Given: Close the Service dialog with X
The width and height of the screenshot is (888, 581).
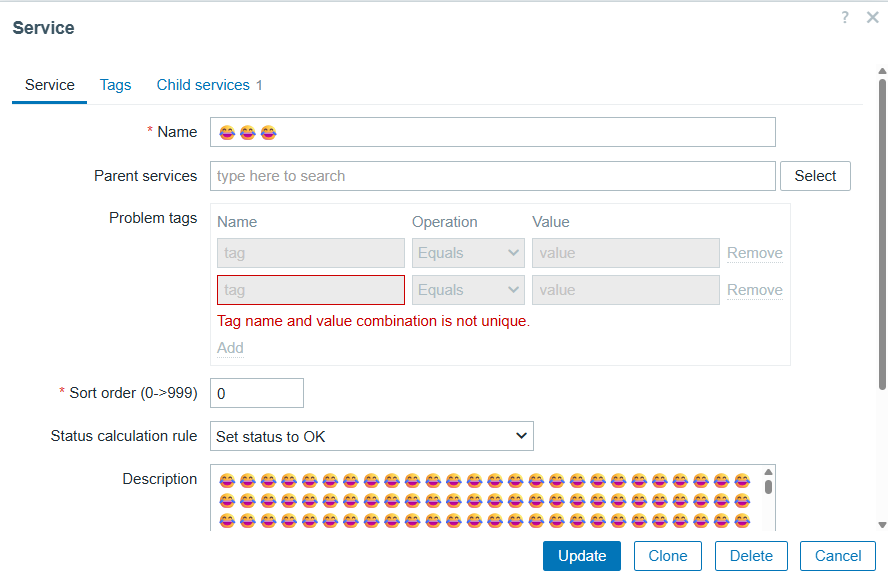Looking at the screenshot, I should (873, 17).
